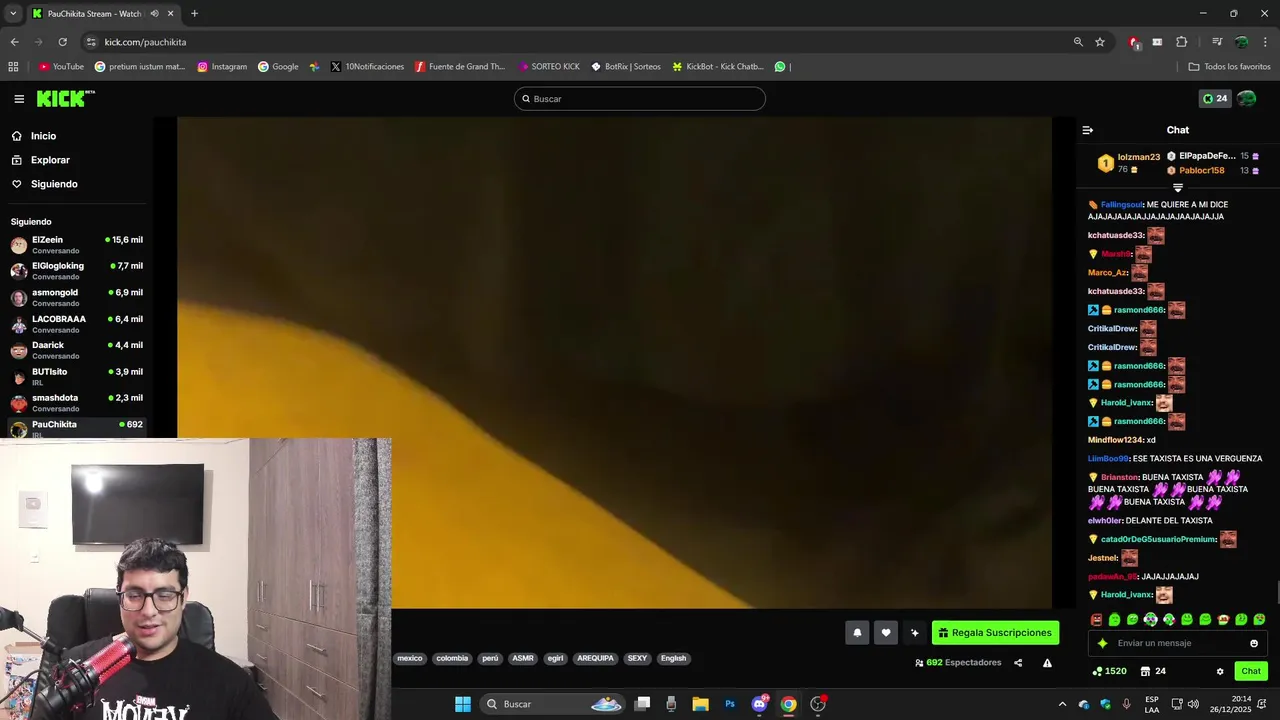This screenshot has height=720, width=1280.
Task: Open the LACOBRAAA channel in following list
Action: (76, 323)
